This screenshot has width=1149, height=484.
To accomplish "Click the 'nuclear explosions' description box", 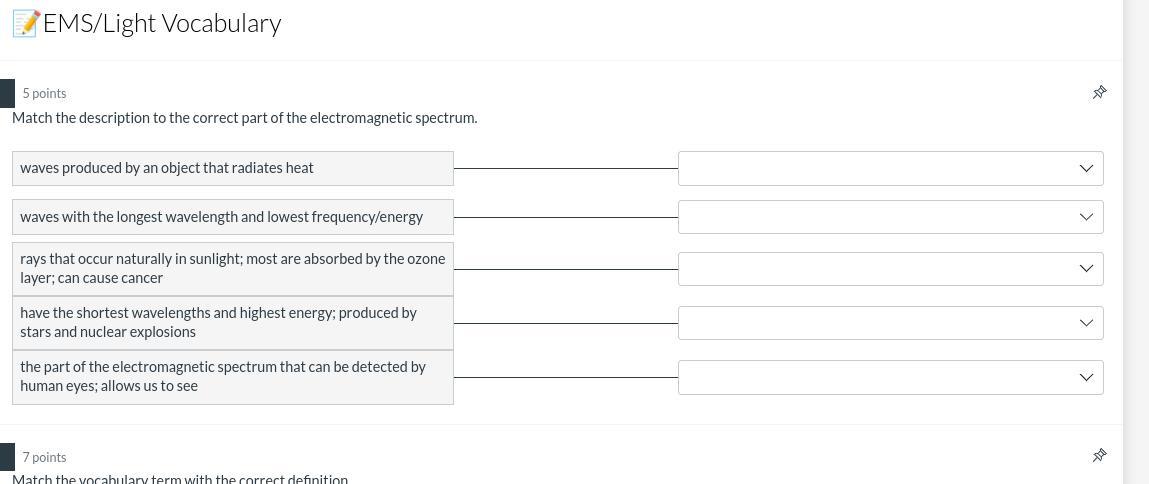I will coord(232,322).
